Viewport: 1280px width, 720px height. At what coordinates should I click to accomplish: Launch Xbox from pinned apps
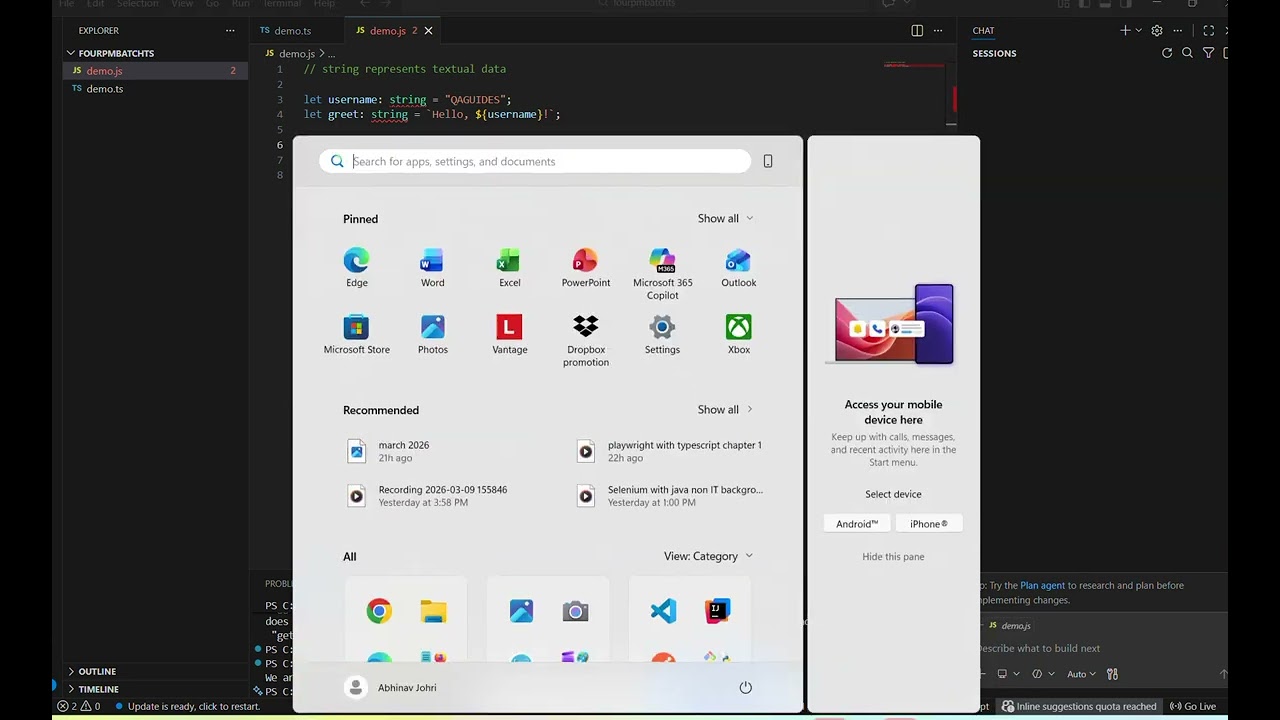tap(738, 334)
